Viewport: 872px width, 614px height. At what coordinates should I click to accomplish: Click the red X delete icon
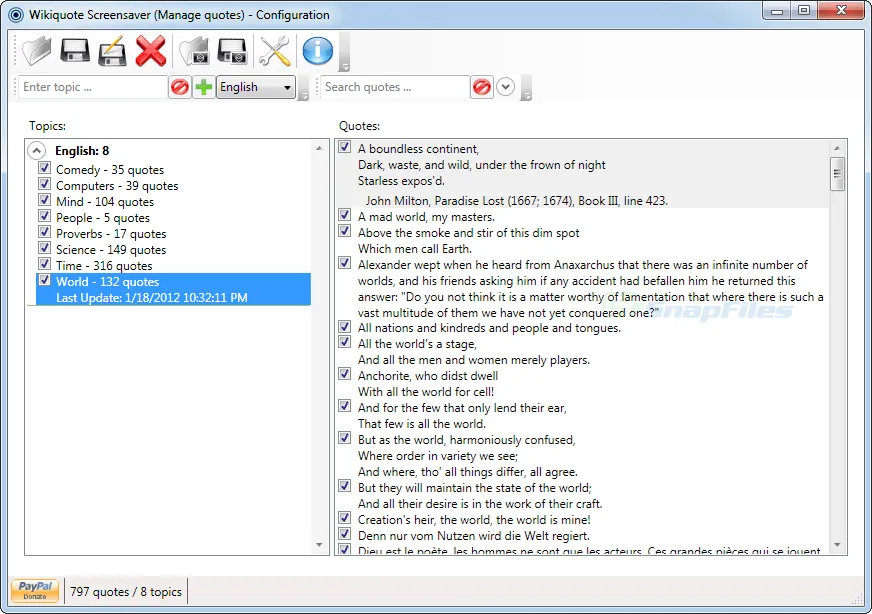(x=151, y=51)
